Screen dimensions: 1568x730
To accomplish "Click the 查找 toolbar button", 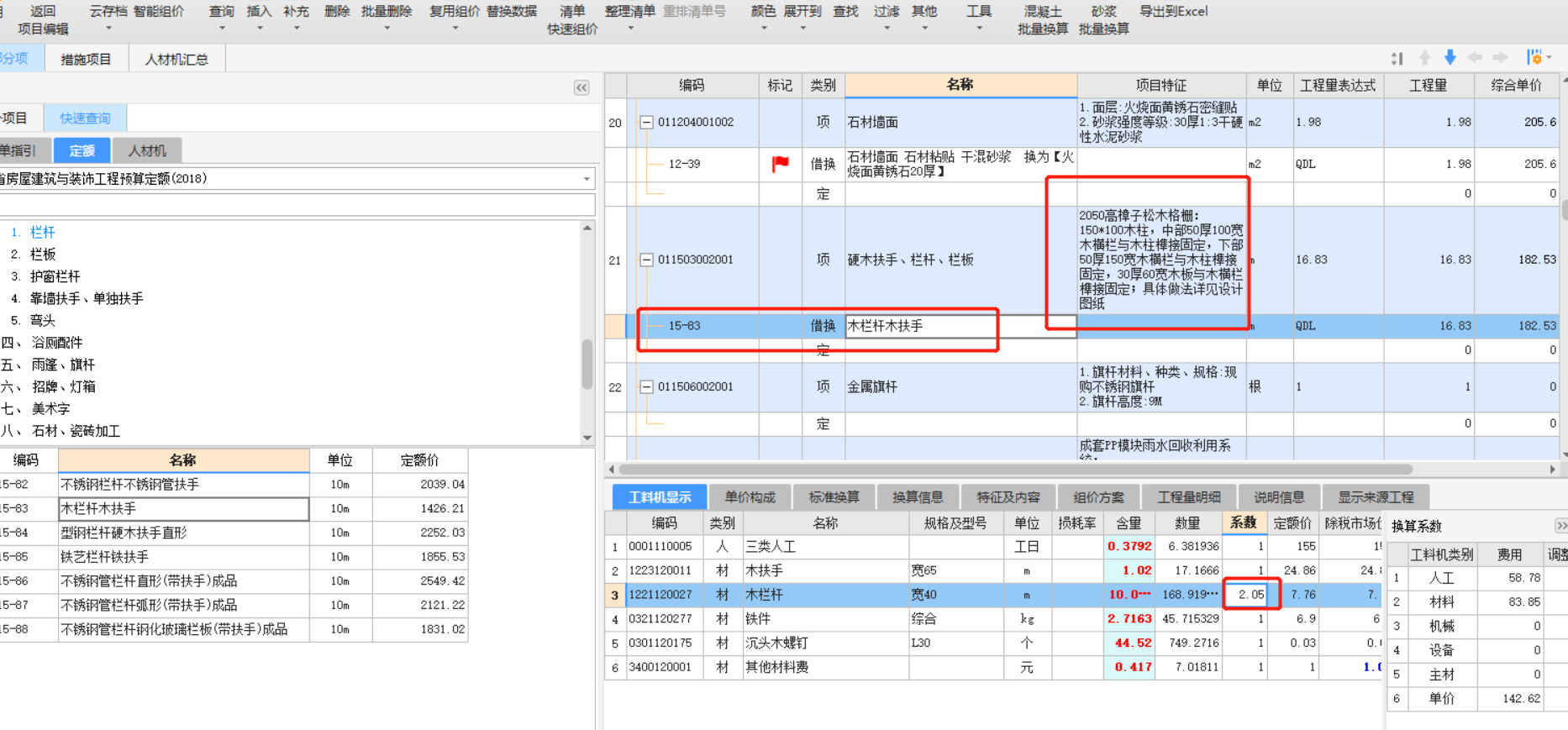I will [x=846, y=11].
